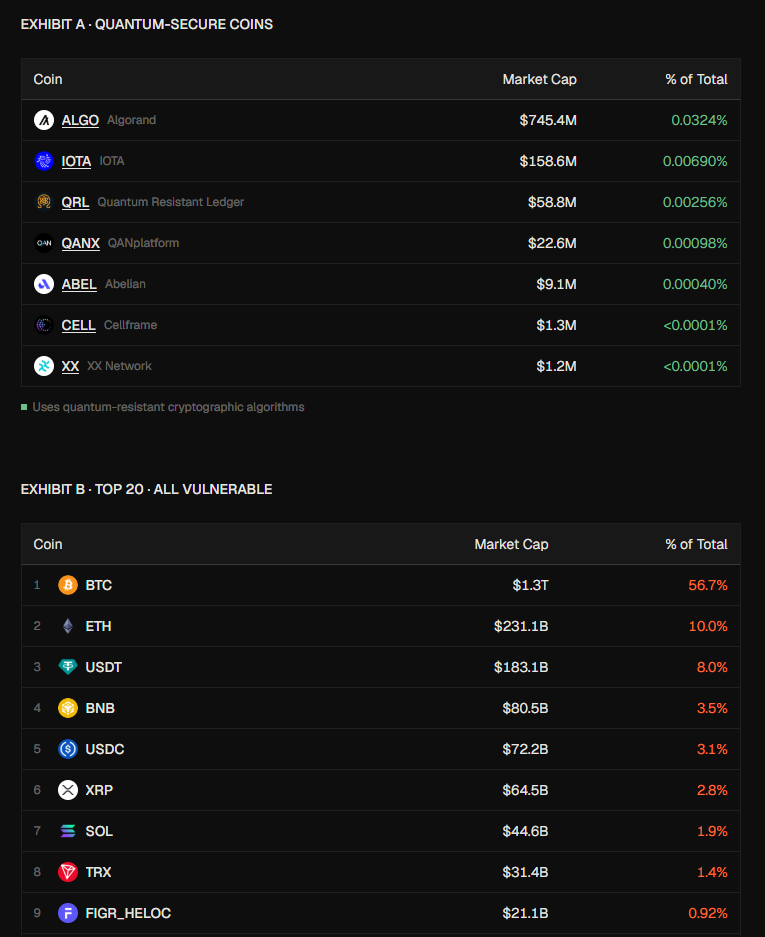Viewport: 765px width, 937px height.
Task: Click the QANplatform logo icon
Action: point(44,243)
